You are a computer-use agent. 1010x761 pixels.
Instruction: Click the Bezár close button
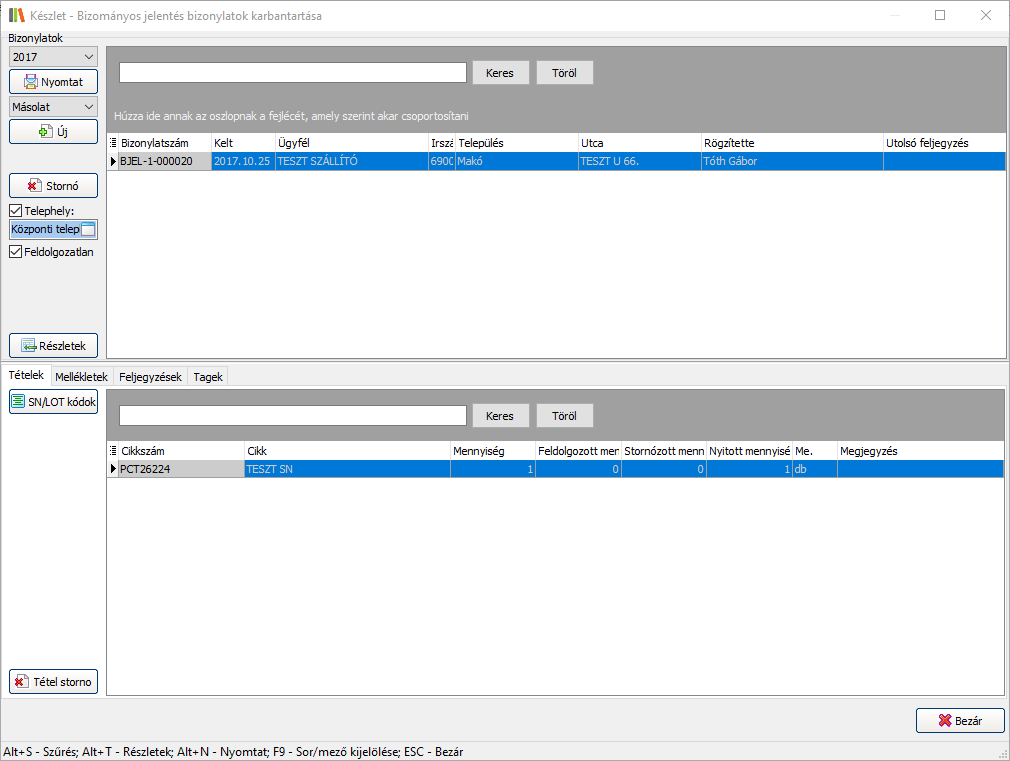pyautogui.click(x=959, y=721)
